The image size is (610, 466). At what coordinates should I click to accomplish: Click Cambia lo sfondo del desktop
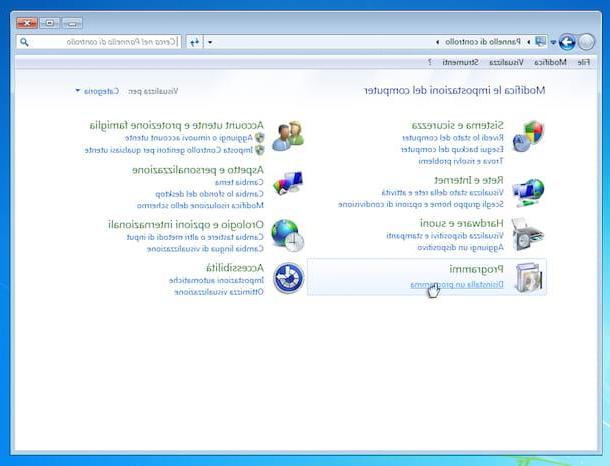coord(209,194)
